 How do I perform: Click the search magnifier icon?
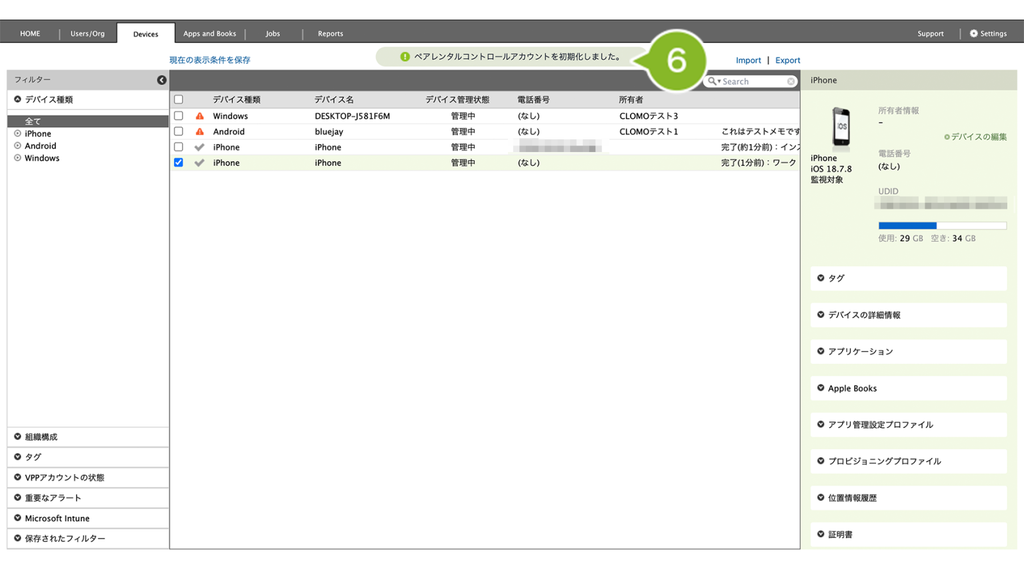(712, 81)
